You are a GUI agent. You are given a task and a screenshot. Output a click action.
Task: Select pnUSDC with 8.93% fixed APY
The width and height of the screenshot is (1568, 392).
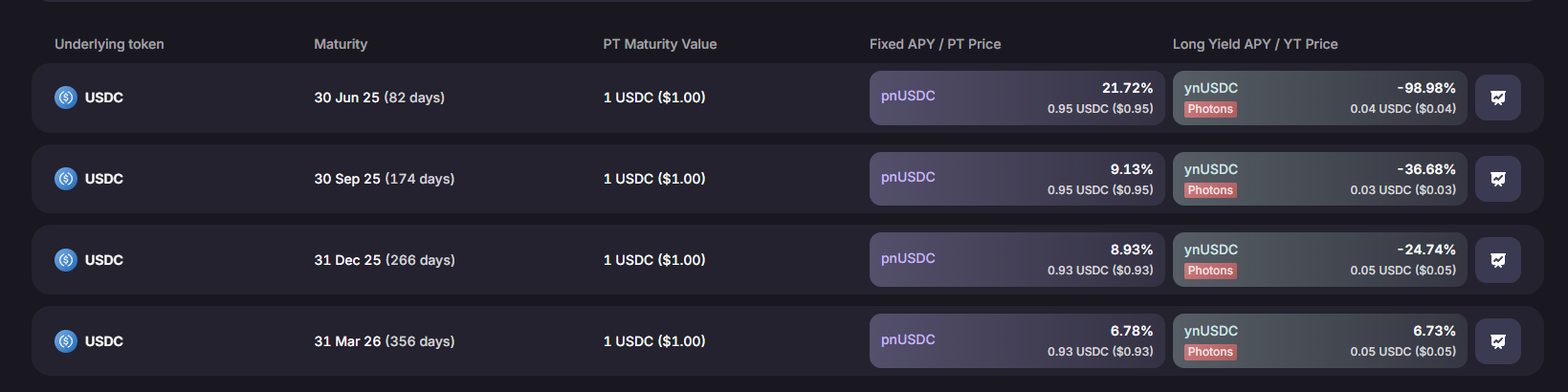click(x=1017, y=260)
